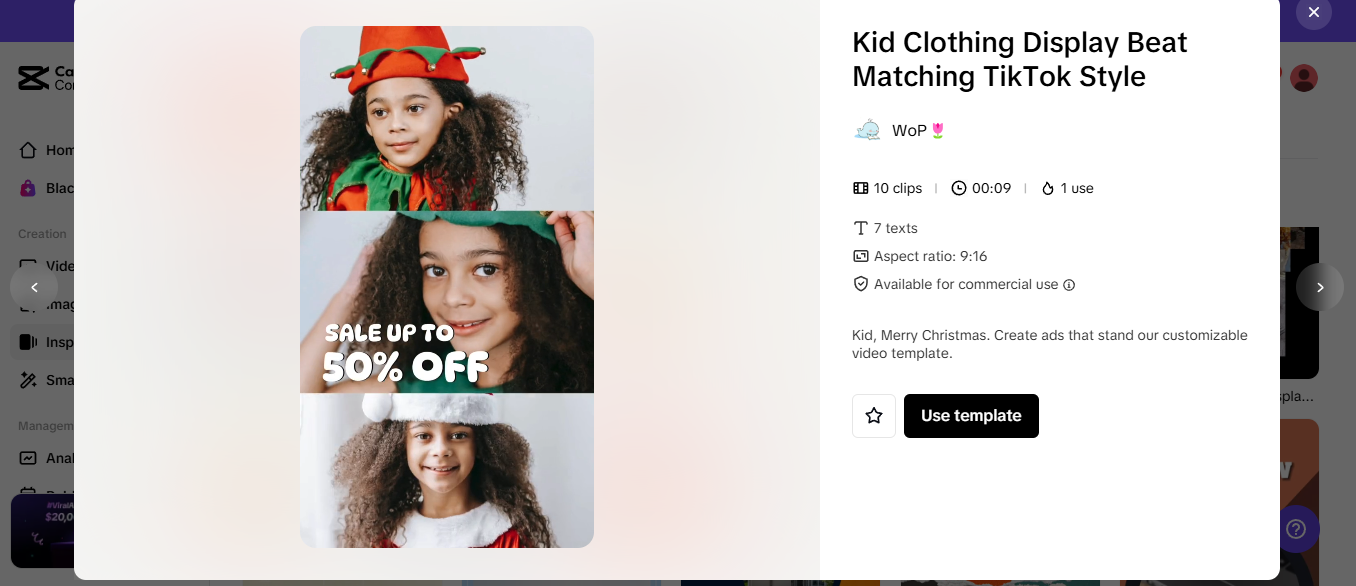Click the template title heading text

1019,59
